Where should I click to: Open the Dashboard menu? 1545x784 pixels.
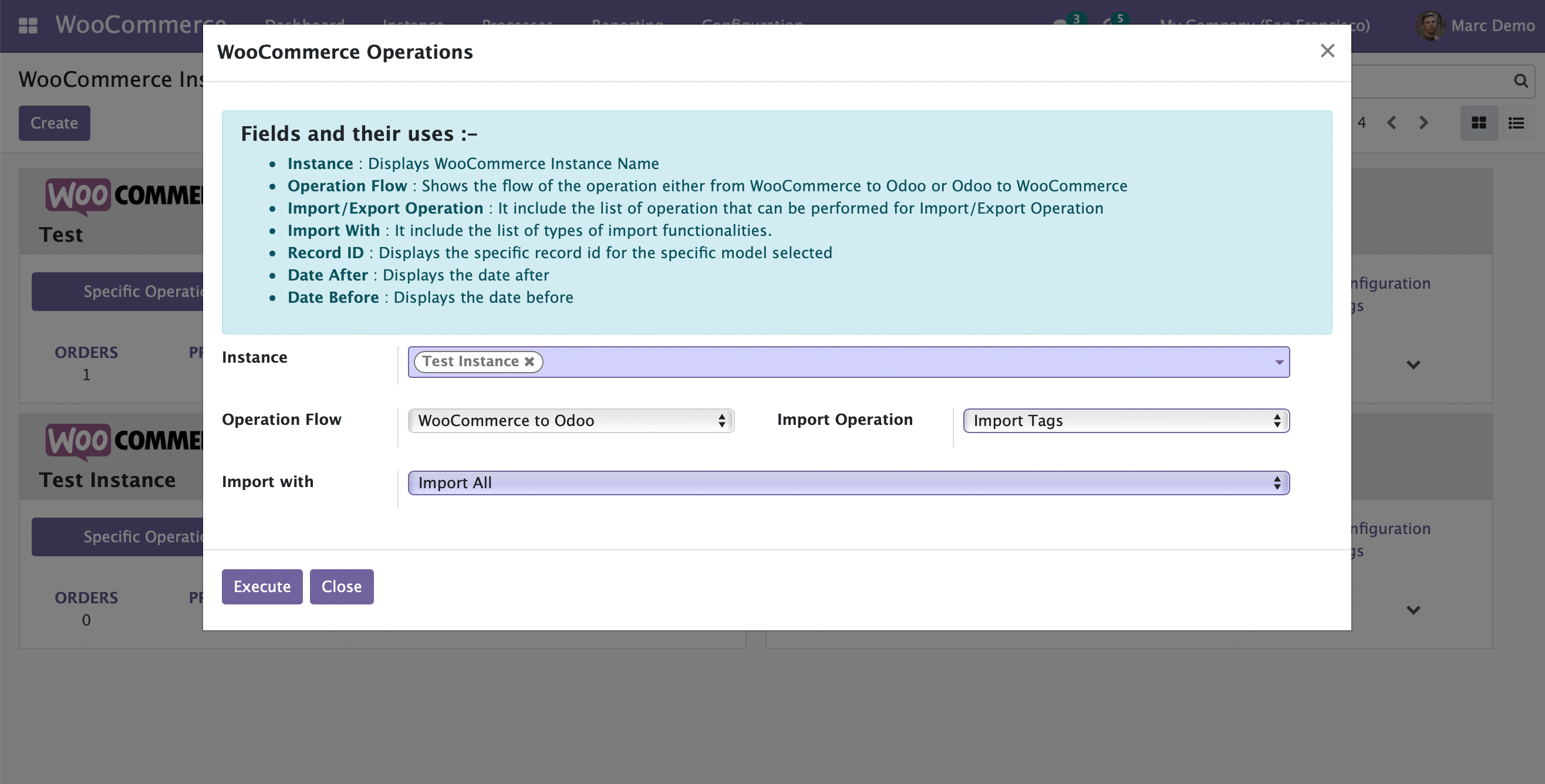coord(303,24)
